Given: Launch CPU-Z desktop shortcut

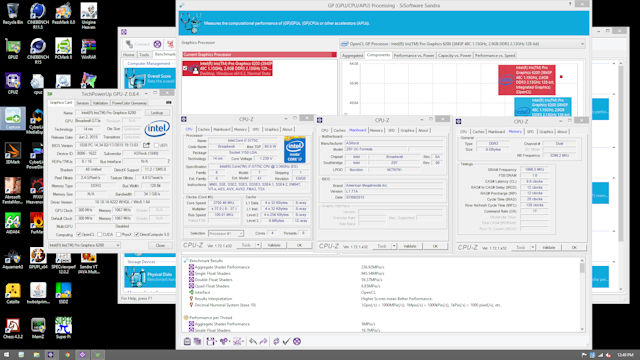Looking at the screenshot, I should (13, 84).
